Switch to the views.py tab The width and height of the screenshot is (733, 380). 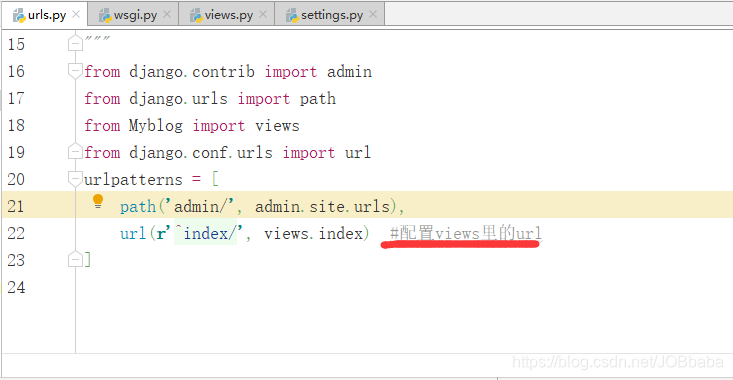227,14
